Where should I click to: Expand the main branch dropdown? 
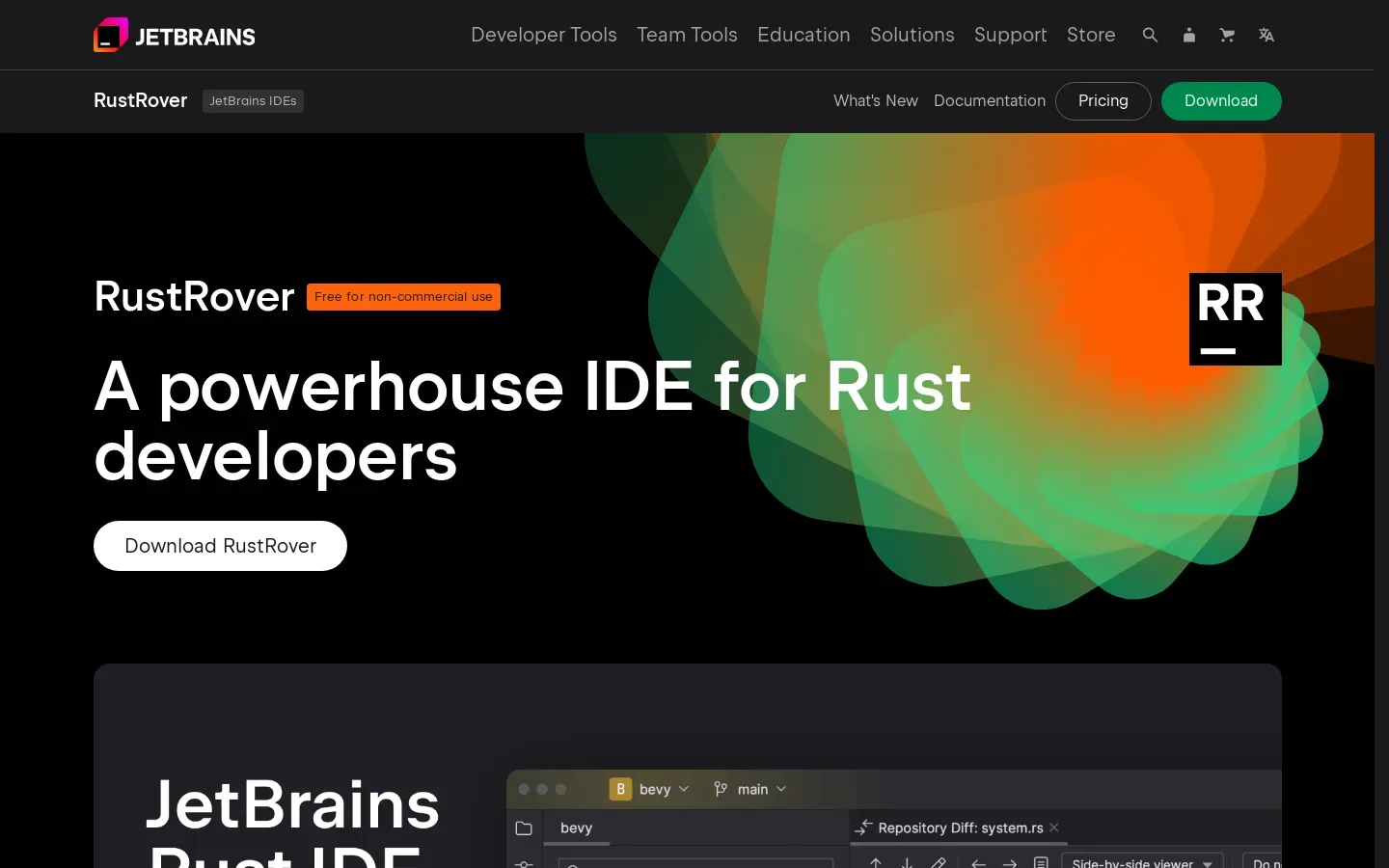click(x=762, y=789)
